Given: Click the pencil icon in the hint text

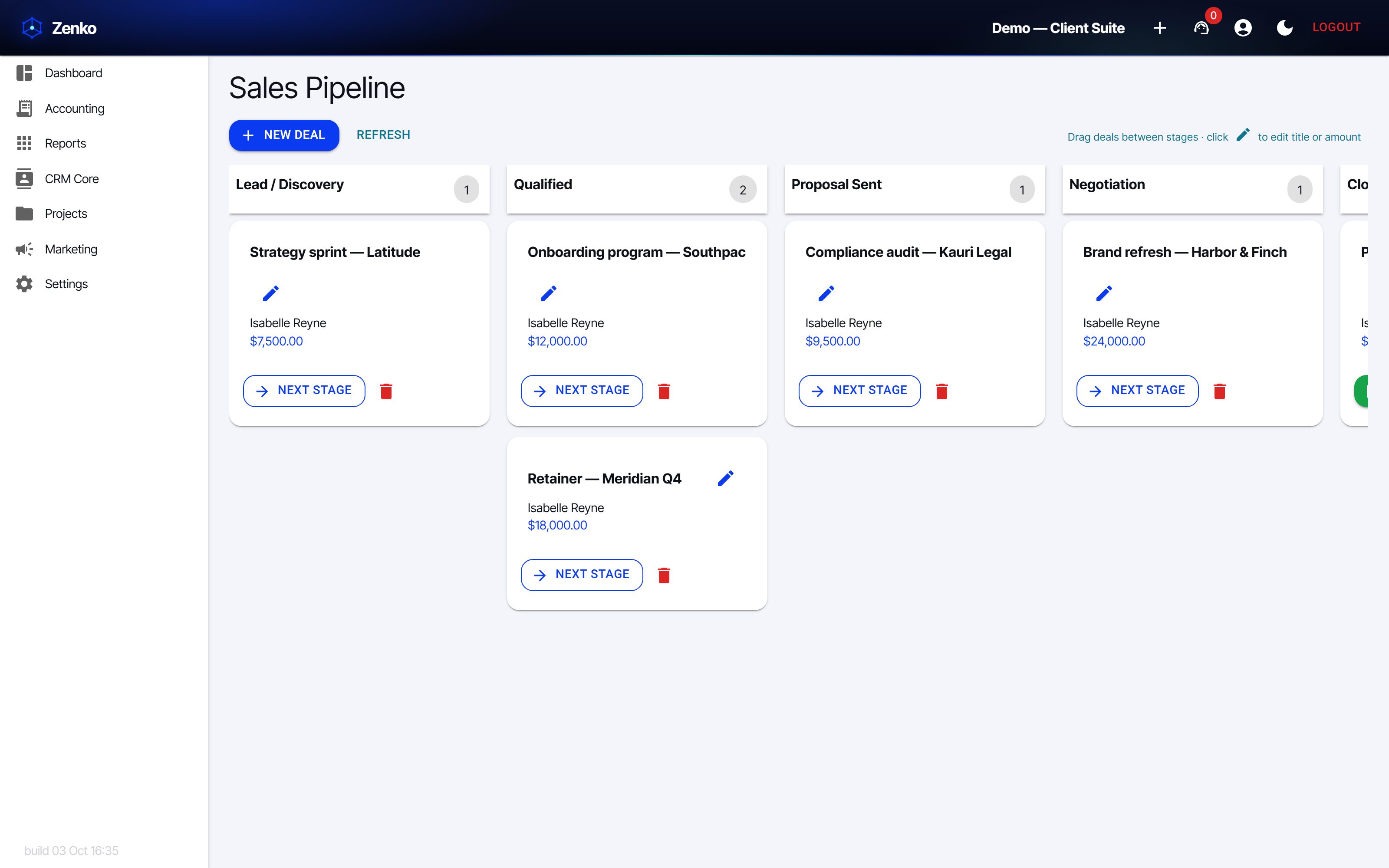Looking at the screenshot, I should tap(1243, 135).
